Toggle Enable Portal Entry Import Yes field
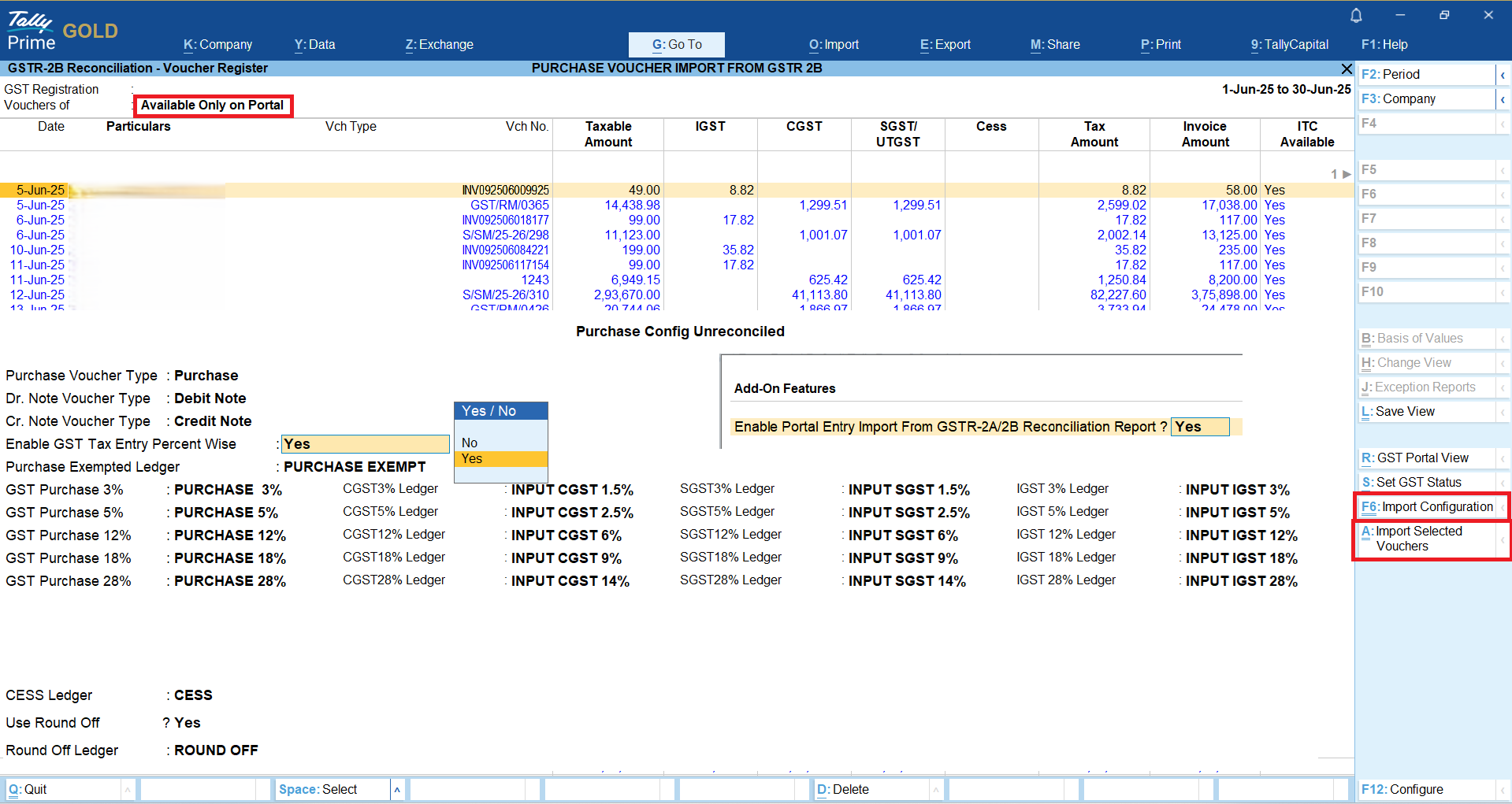1512x804 pixels. pyautogui.click(x=1199, y=427)
